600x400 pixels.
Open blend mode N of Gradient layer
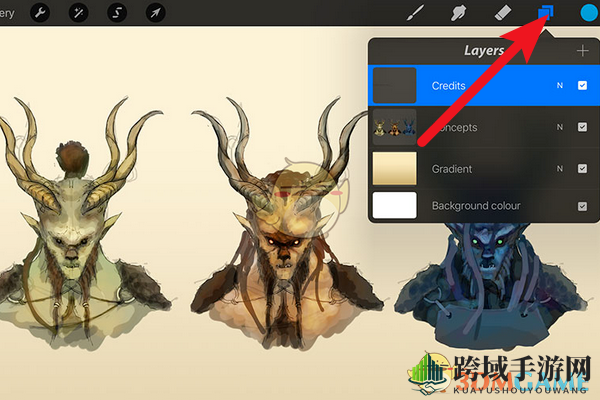point(560,168)
